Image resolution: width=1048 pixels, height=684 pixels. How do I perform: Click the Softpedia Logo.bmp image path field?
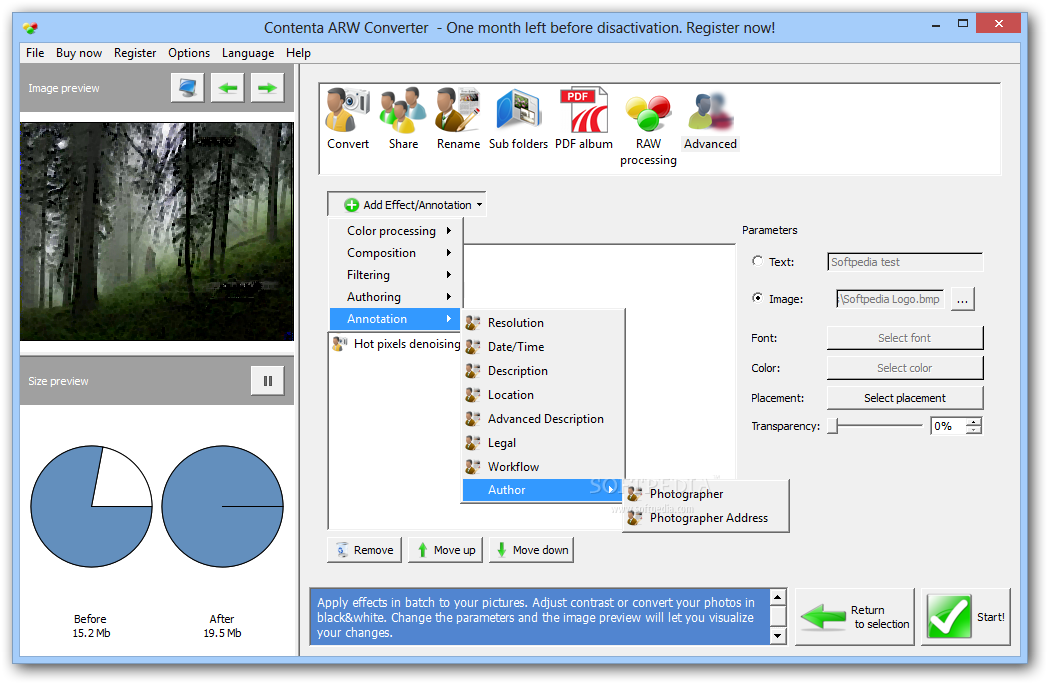[x=890, y=300]
